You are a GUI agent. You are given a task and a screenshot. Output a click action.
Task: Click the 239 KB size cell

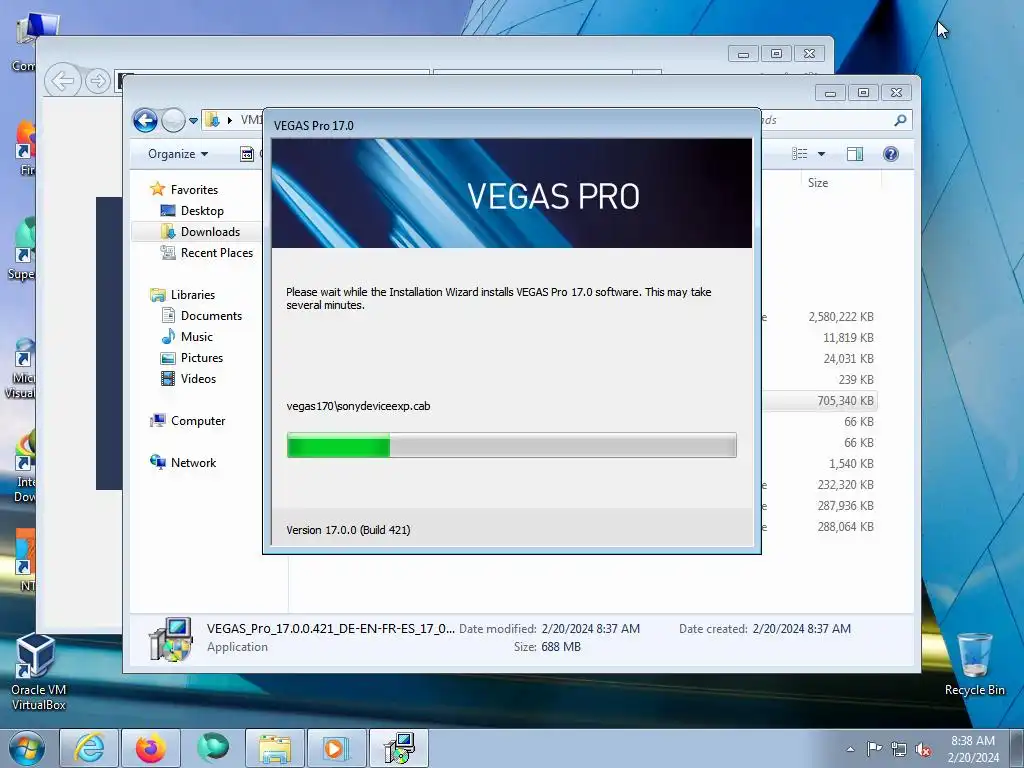tap(856, 379)
